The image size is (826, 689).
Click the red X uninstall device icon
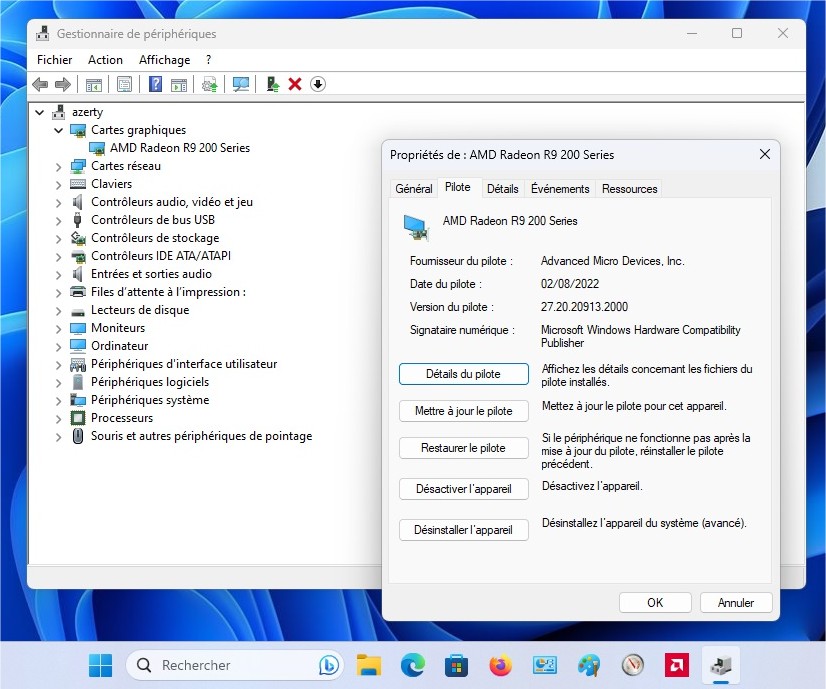click(x=295, y=84)
